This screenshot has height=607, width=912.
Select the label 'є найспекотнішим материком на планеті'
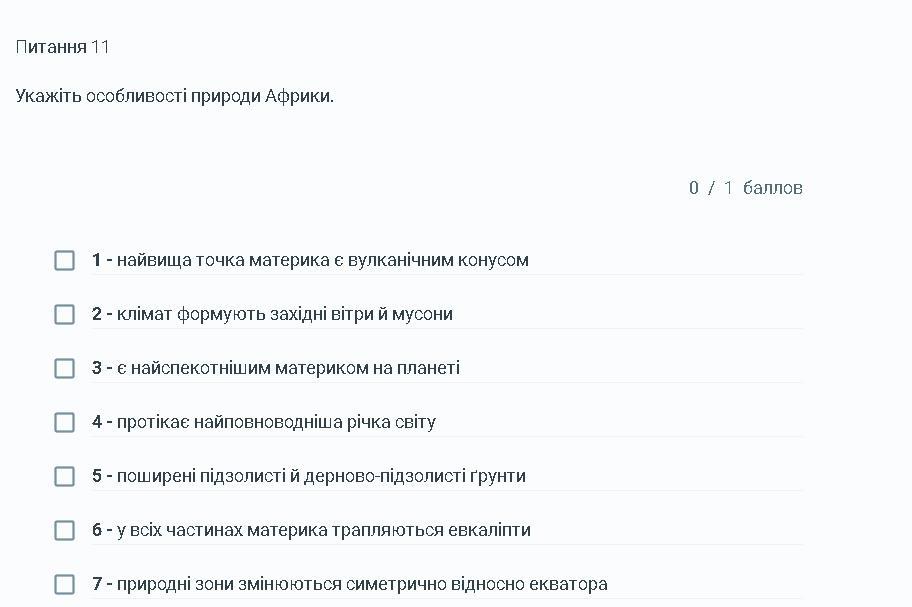pos(288,368)
